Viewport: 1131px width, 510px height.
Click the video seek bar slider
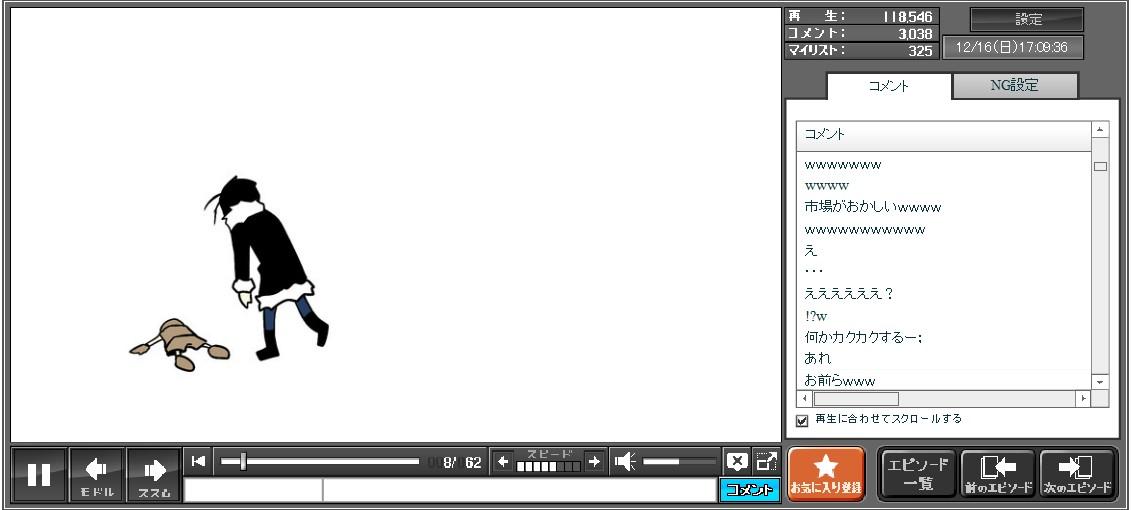(x=243, y=461)
